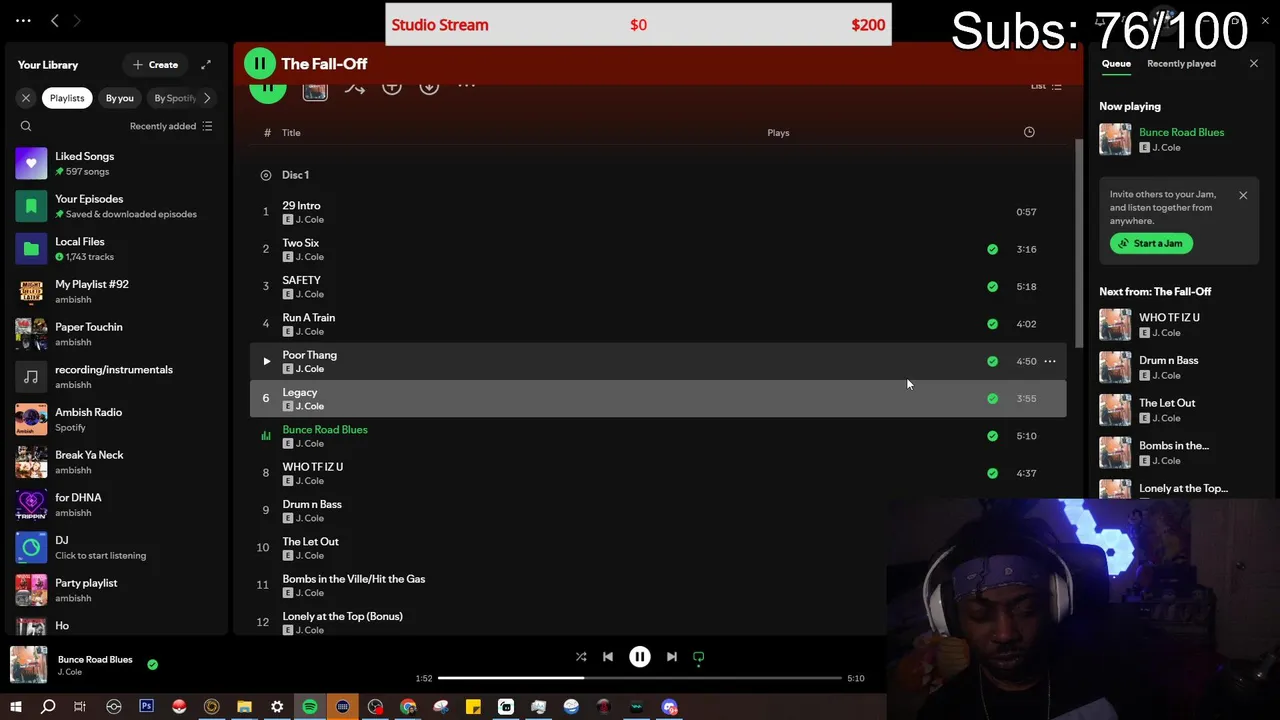Open the Break Ya Neck playlist
The height and width of the screenshot is (720, 1280).
[x=116, y=462]
